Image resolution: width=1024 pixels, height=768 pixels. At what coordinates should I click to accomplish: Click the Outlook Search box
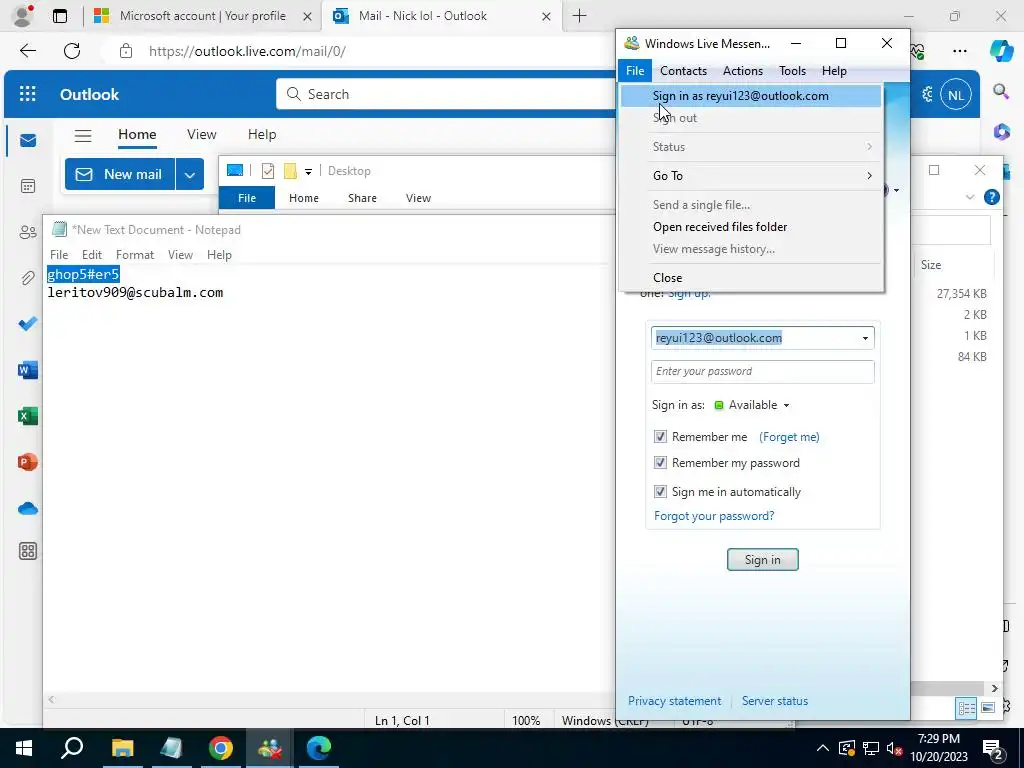444,95
